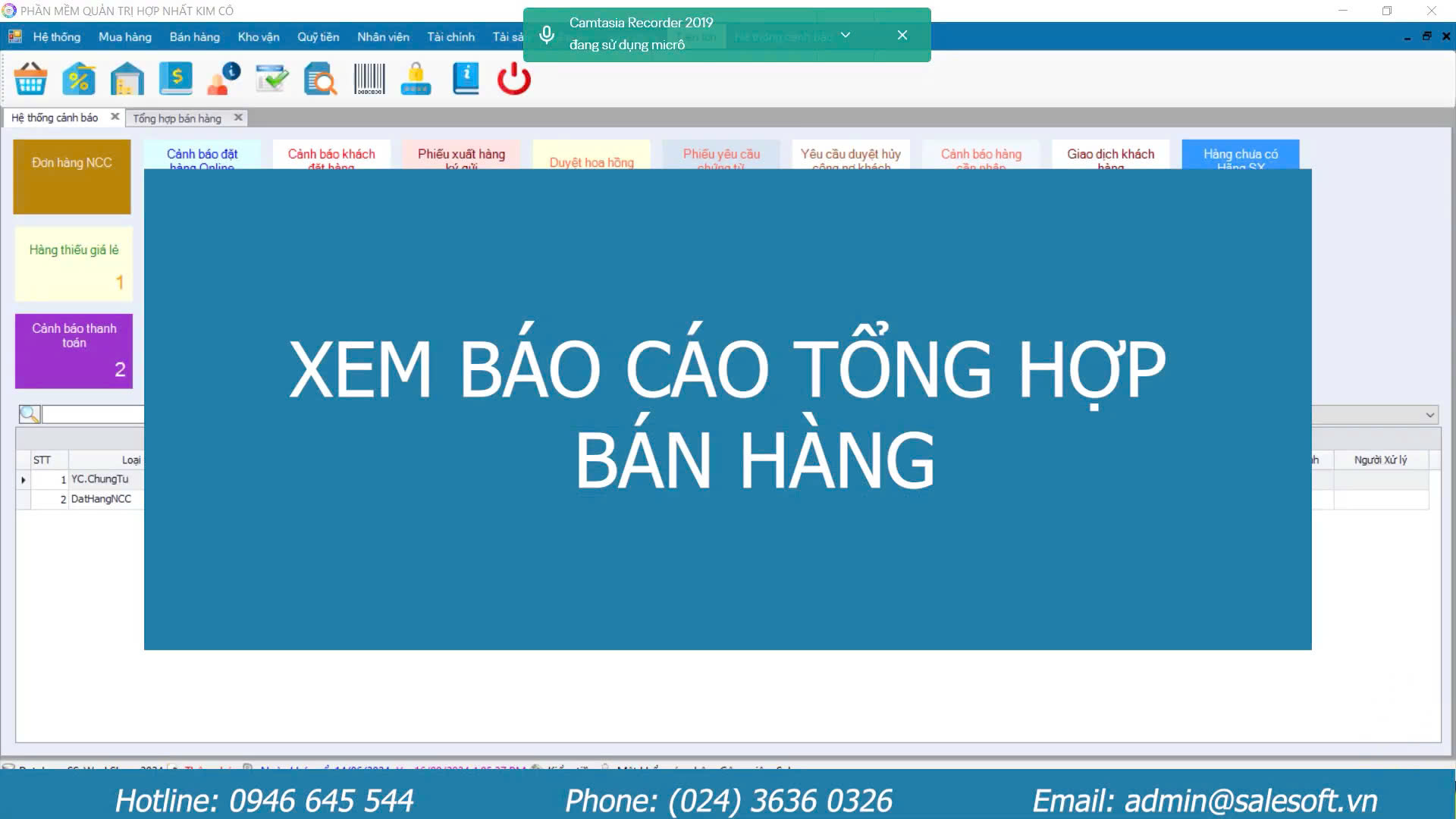Click the row indicator arrow for row 1
The width and height of the screenshot is (1456, 819).
click(24, 479)
